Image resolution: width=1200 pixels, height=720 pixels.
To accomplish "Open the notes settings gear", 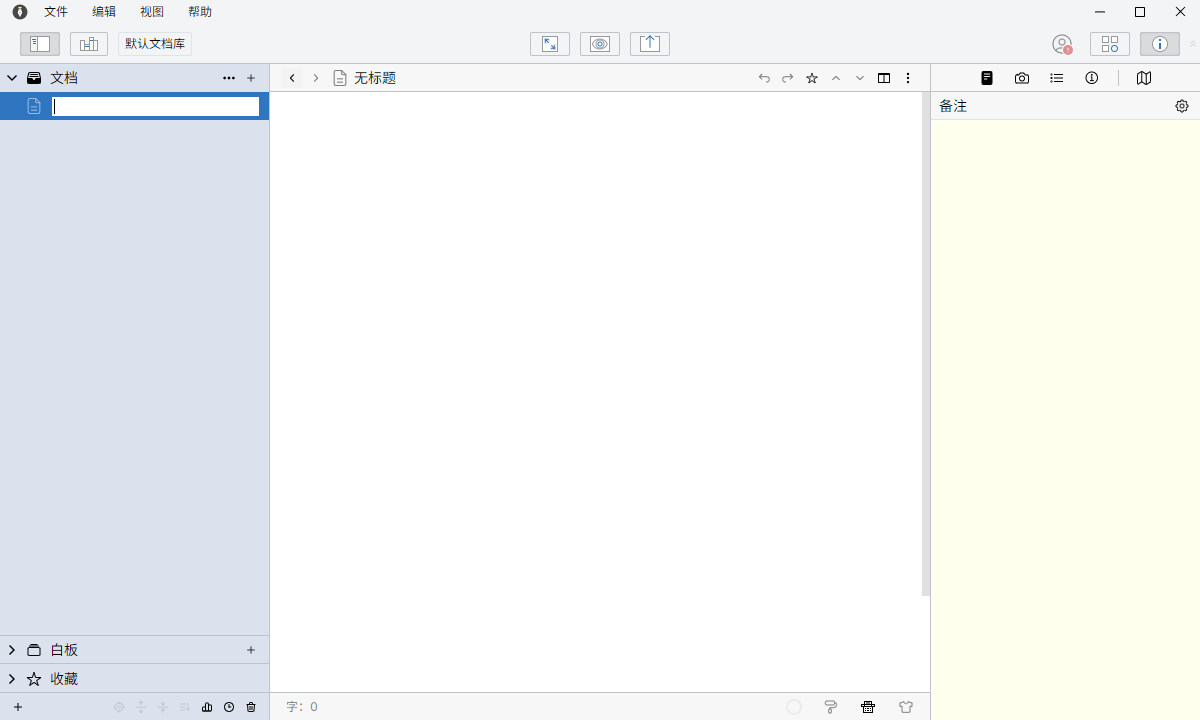I will pyautogui.click(x=1182, y=106).
